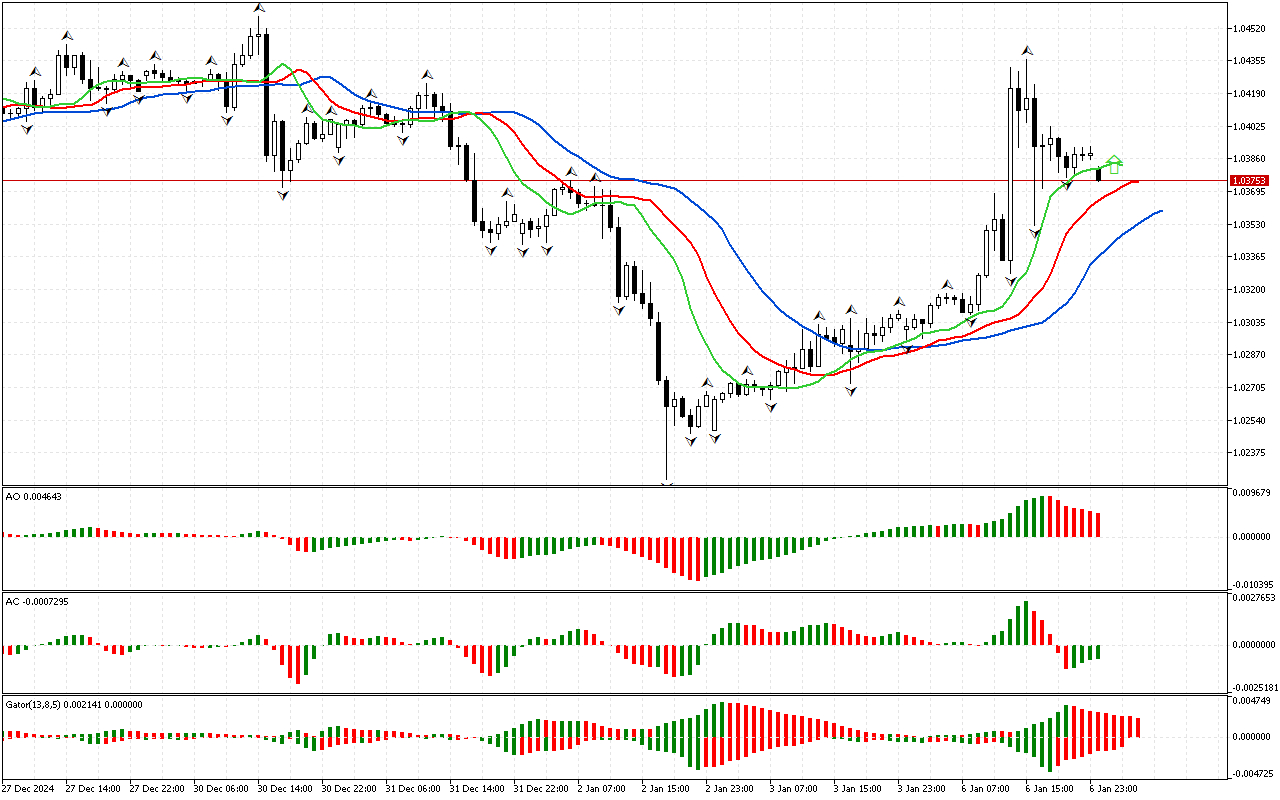The width and height of the screenshot is (1280, 800).
Task: Click the Gator scale maximum 0.004749
Action: coord(1252,701)
